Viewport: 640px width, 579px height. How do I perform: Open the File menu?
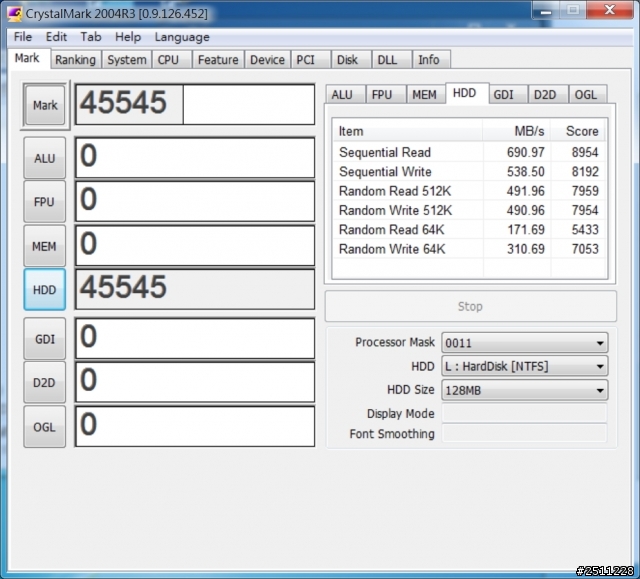click(x=22, y=37)
